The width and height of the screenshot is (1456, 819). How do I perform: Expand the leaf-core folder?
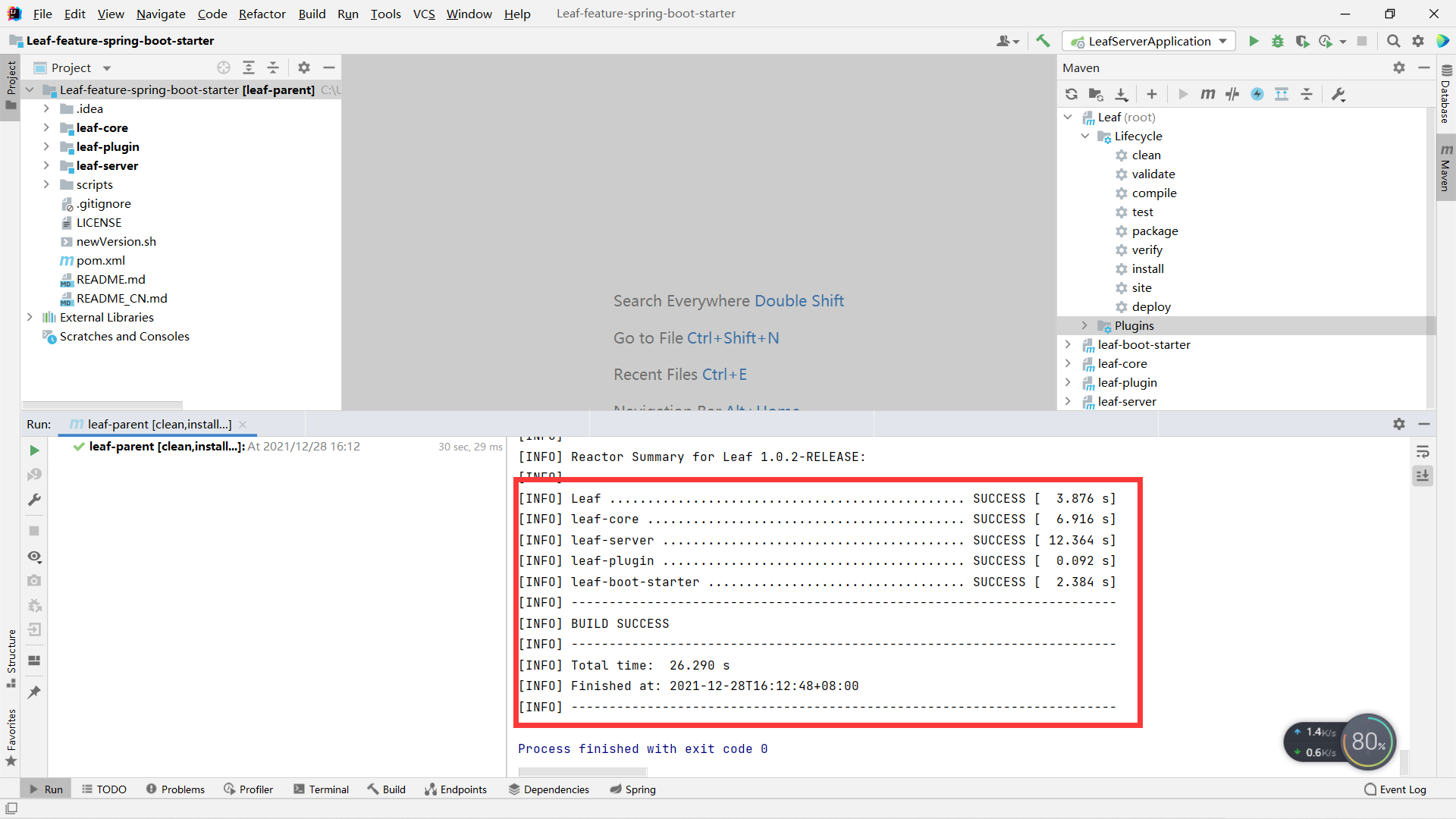pyautogui.click(x=46, y=127)
